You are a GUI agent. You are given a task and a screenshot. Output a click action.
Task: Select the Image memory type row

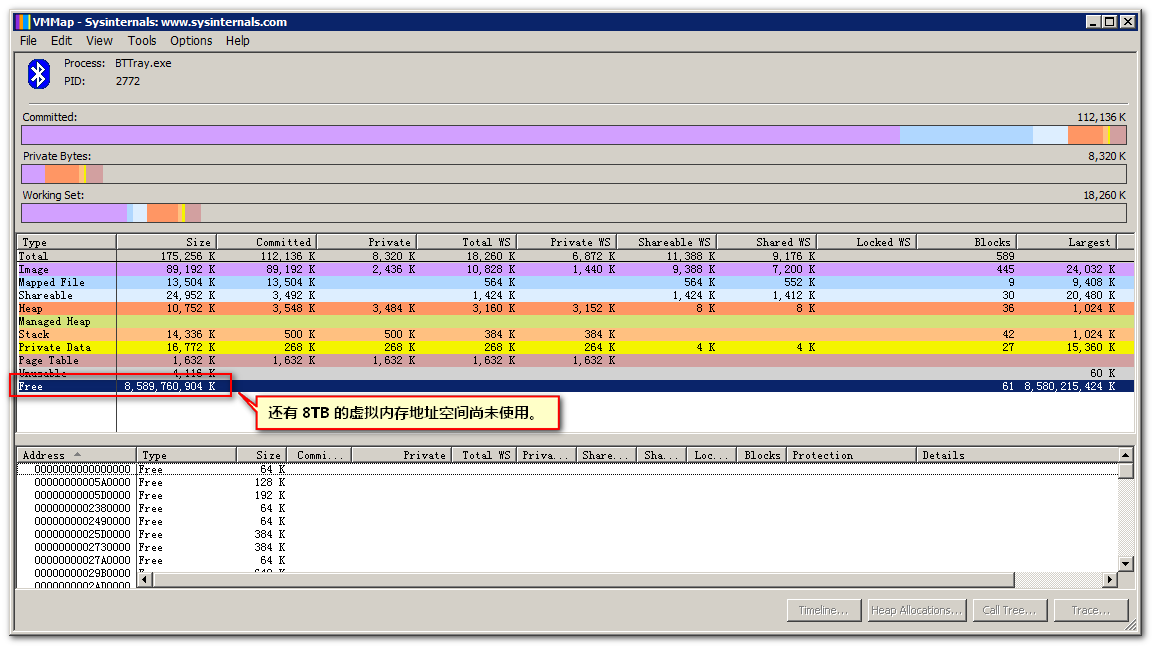[x=575, y=270]
